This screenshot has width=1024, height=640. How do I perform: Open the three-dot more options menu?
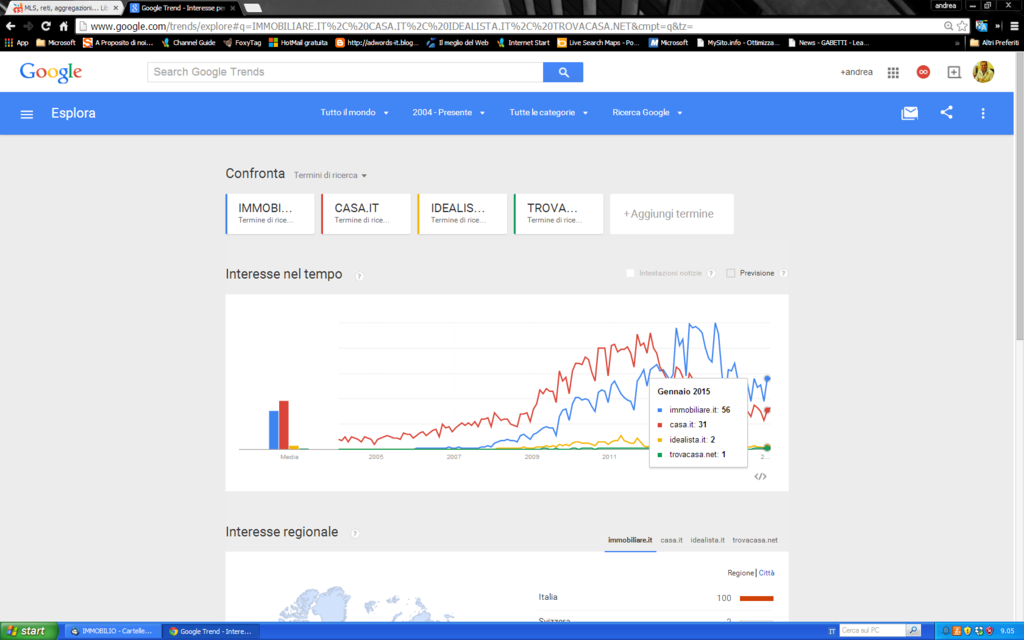click(x=983, y=113)
